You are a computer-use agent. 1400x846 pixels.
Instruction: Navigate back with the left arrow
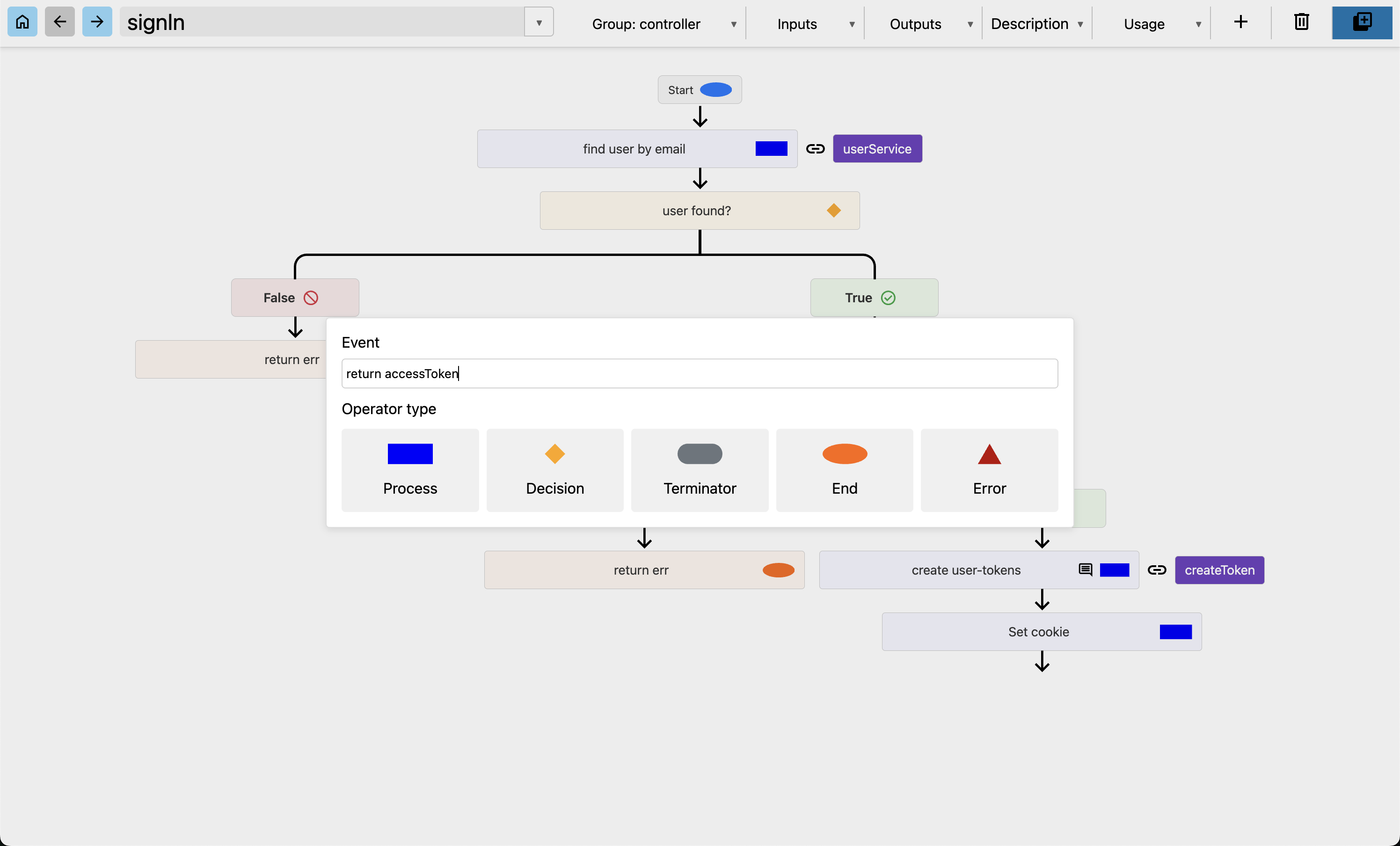[x=60, y=22]
